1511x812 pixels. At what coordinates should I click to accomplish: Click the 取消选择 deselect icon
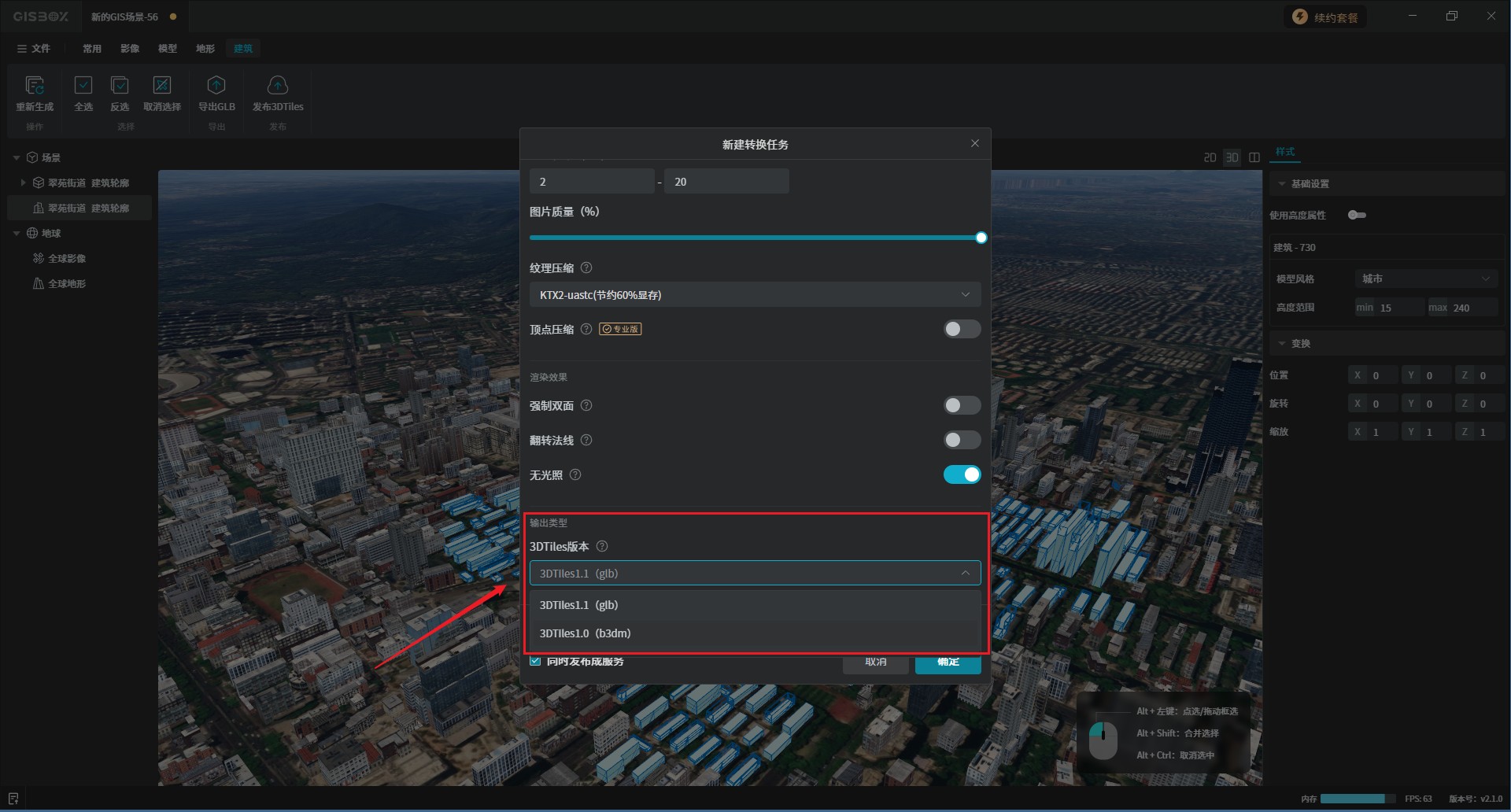coord(162,86)
